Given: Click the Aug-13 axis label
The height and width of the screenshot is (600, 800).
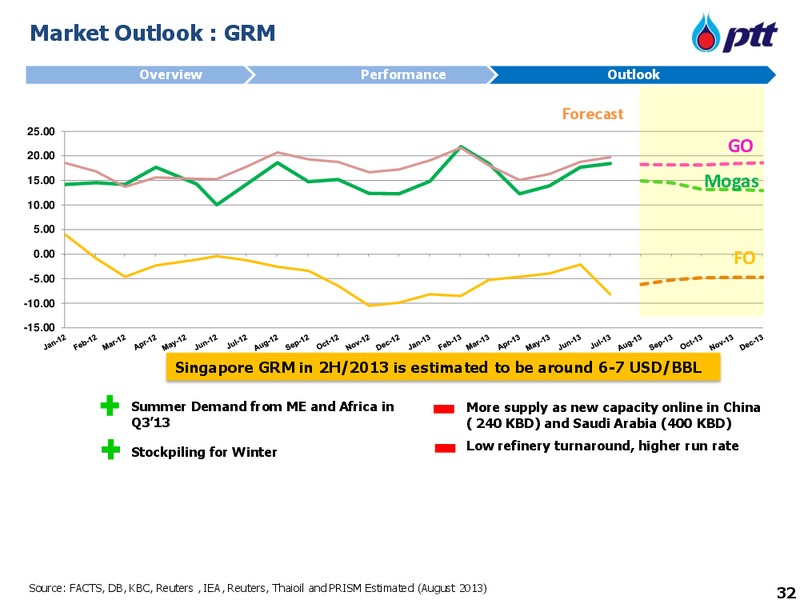Looking at the screenshot, I should coord(630,342).
